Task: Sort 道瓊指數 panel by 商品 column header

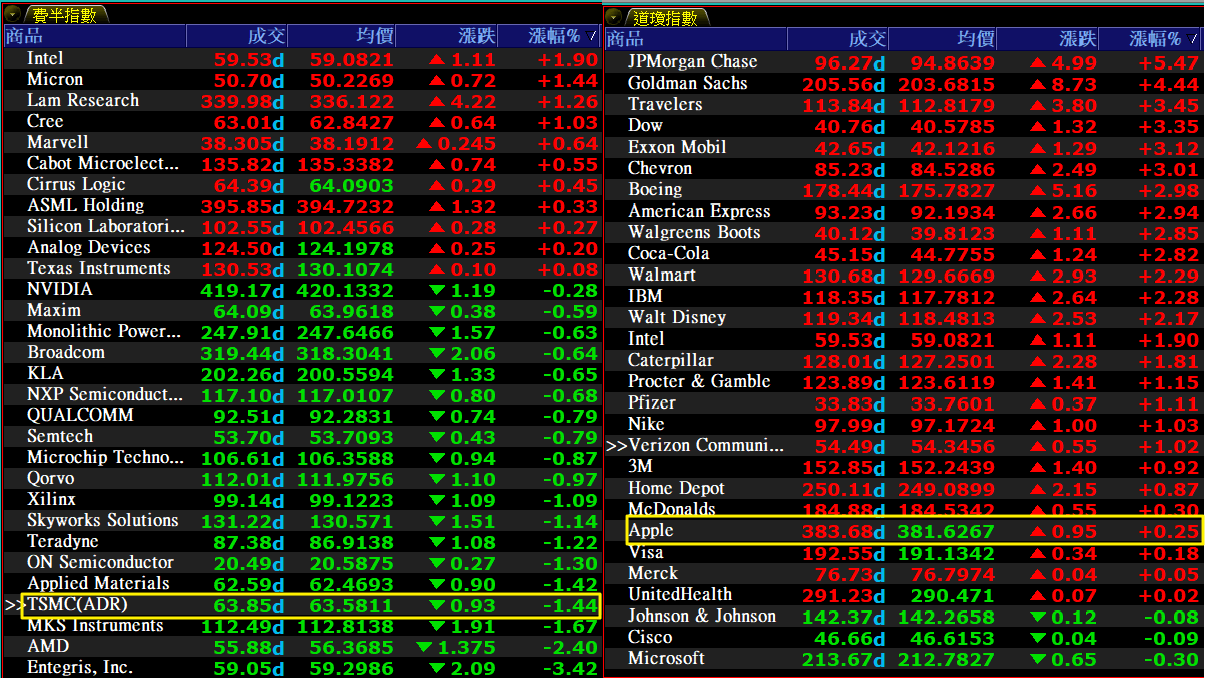Action: click(695, 39)
